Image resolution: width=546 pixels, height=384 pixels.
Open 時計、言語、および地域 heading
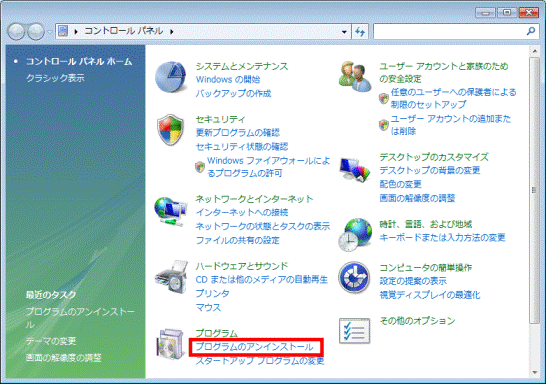426,224
